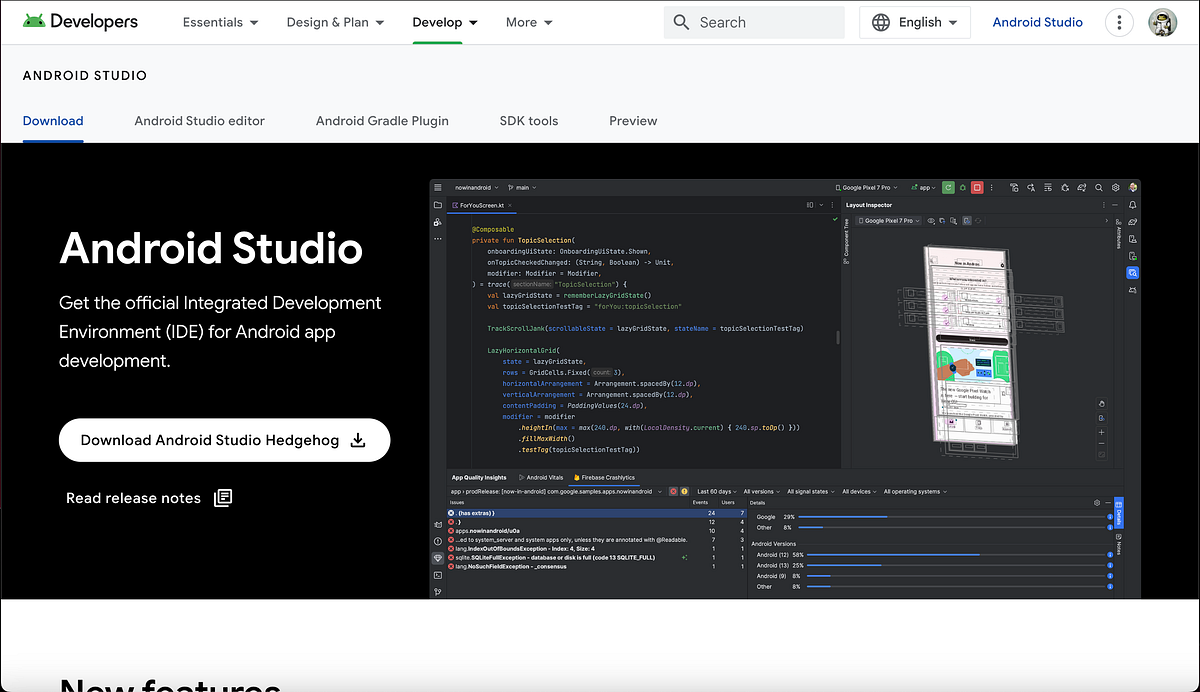The image size is (1200, 692).
Task: Expand the More menu
Action: (x=529, y=22)
